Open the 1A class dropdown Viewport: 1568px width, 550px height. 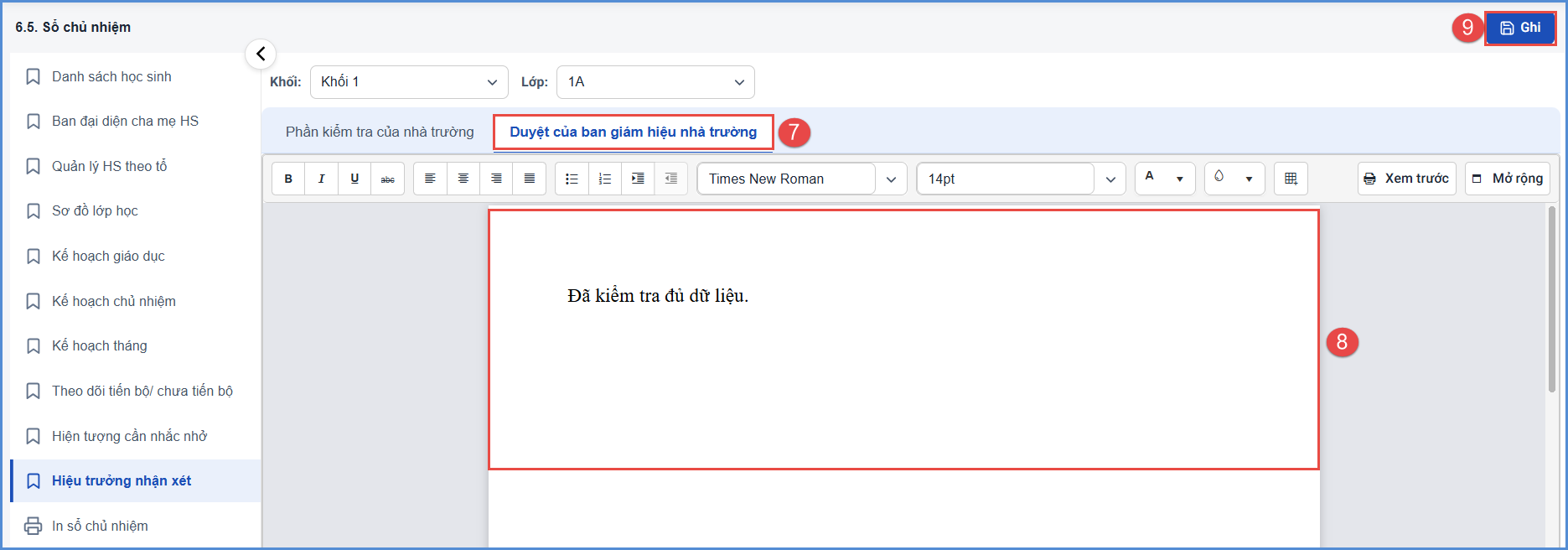pos(655,82)
